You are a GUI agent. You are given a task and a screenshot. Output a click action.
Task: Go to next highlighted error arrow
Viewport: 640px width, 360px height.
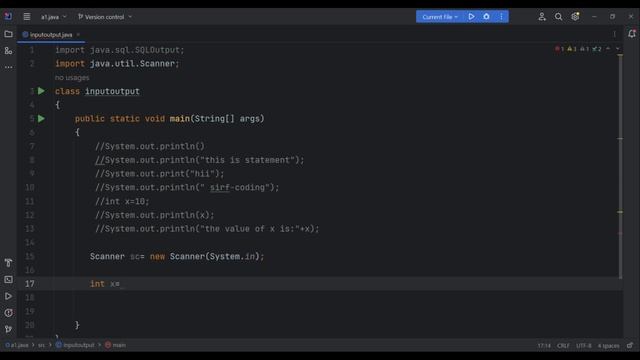pyautogui.click(x=618, y=49)
